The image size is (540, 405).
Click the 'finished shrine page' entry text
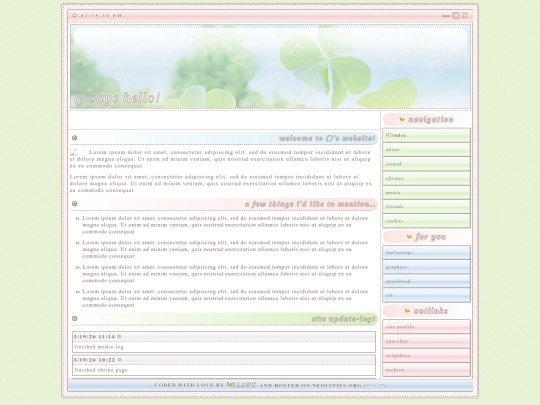(x=101, y=370)
